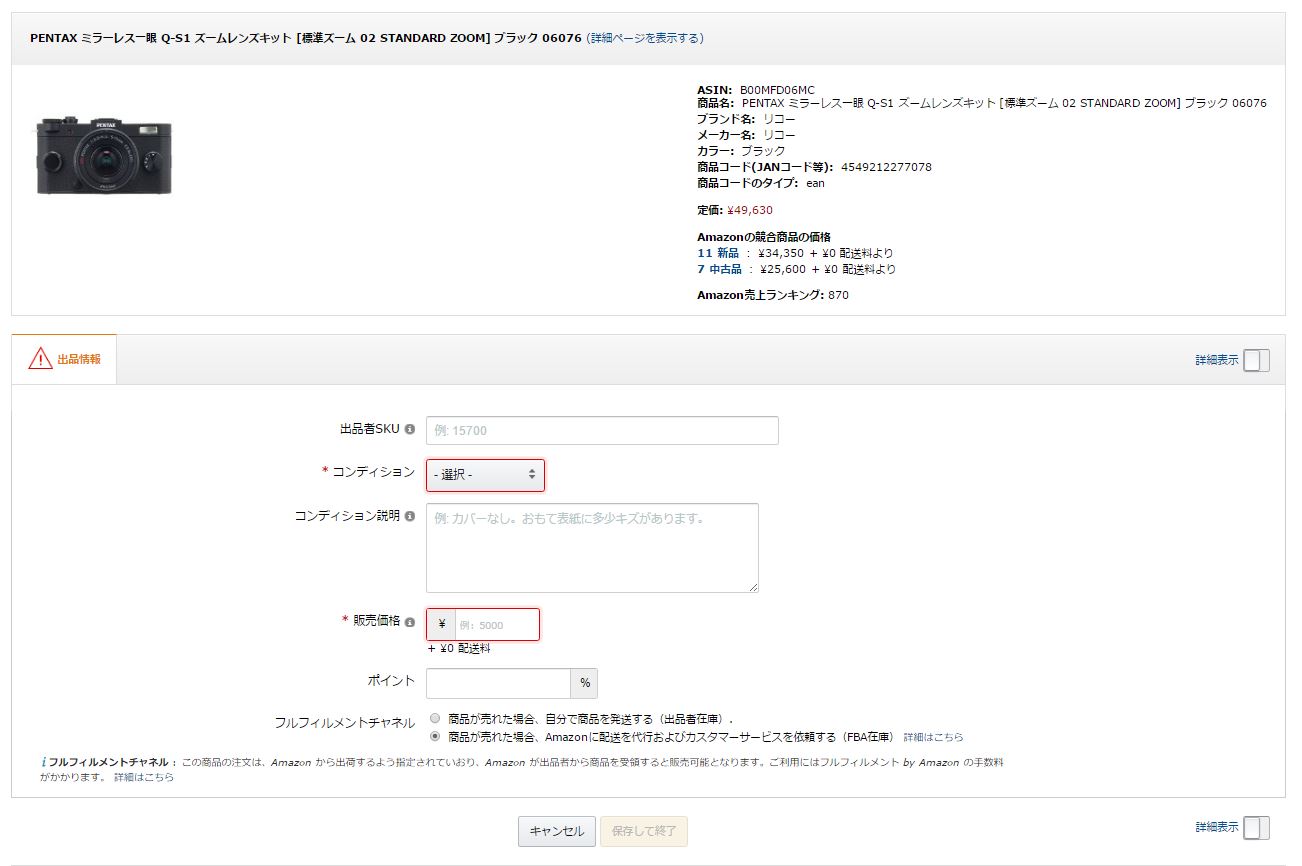Click the 販売価格 yen input field
Screen dimensions: 1302x866
click(x=497, y=625)
